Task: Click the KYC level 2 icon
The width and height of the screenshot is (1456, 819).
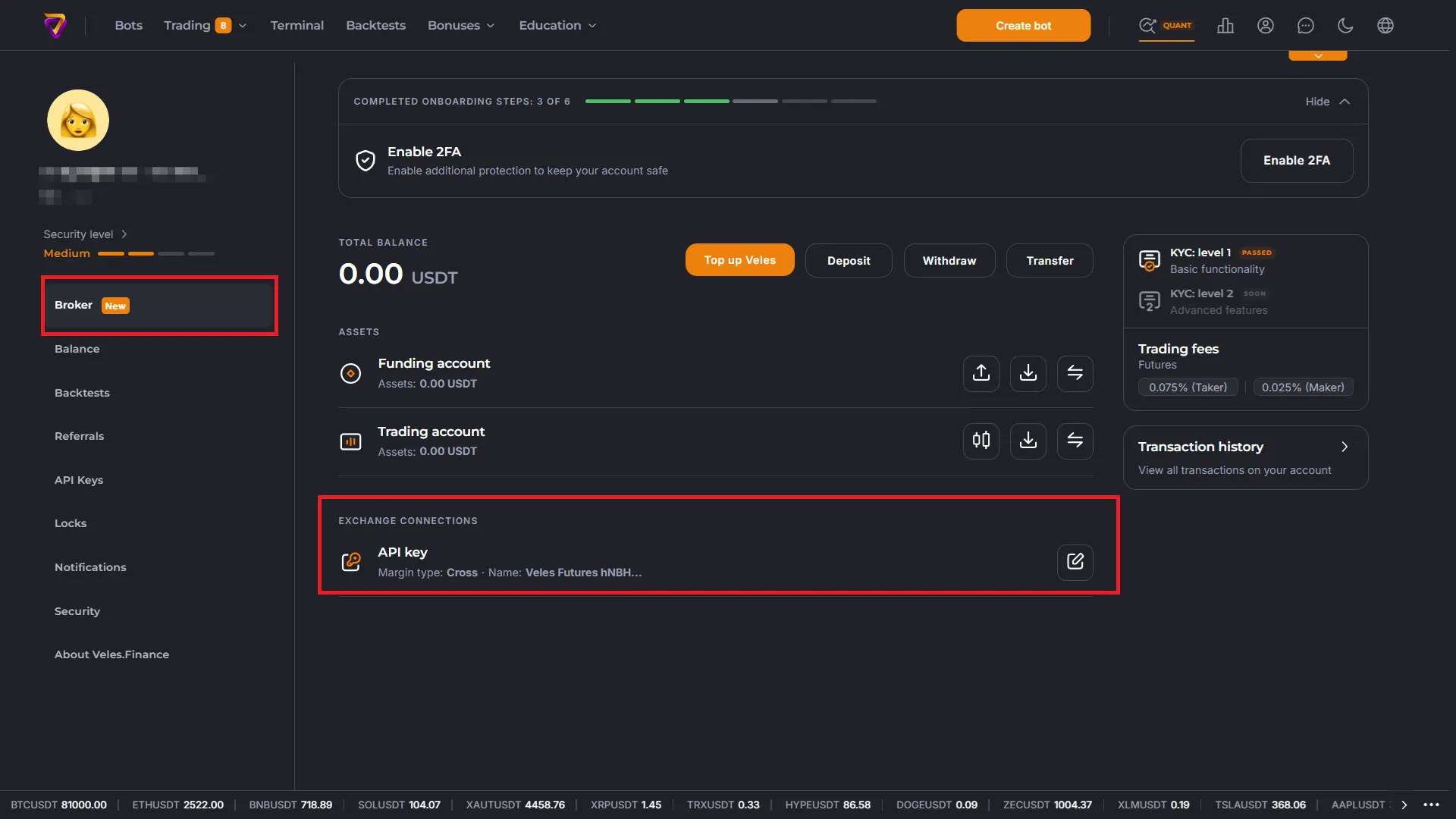Action: (1150, 302)
